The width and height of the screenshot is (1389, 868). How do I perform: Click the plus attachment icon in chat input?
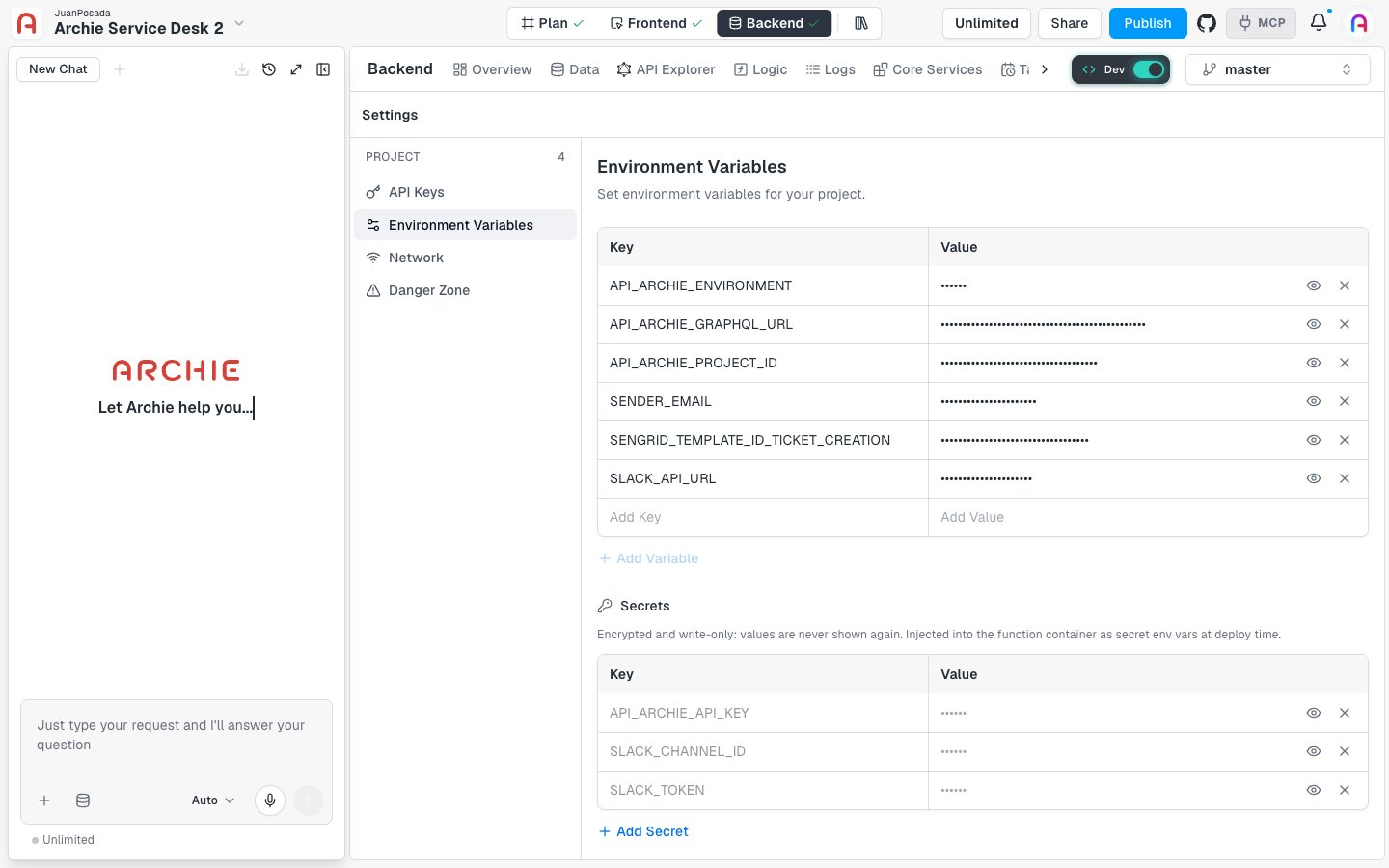(x=44, y=800)
